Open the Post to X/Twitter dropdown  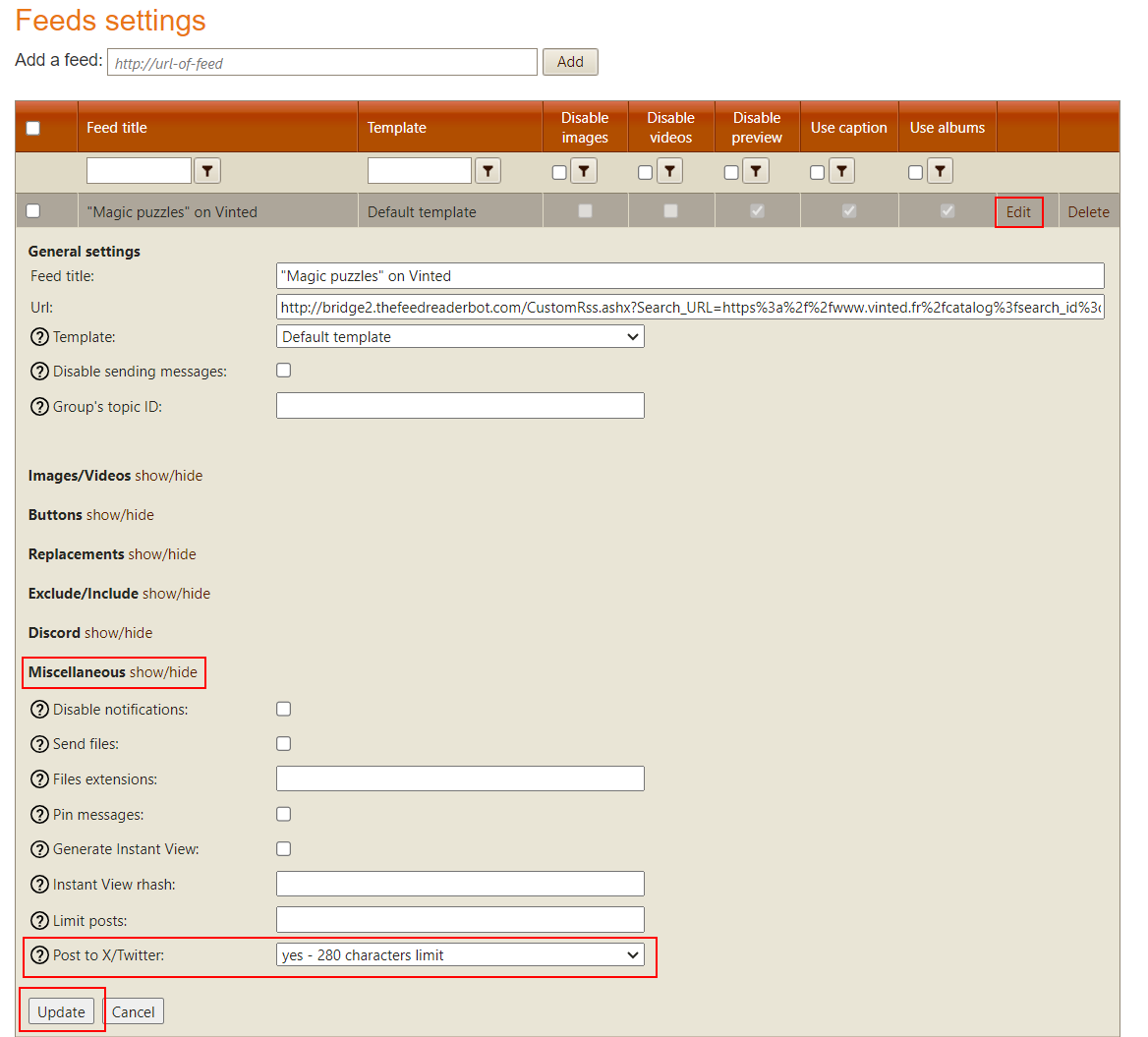460,955
